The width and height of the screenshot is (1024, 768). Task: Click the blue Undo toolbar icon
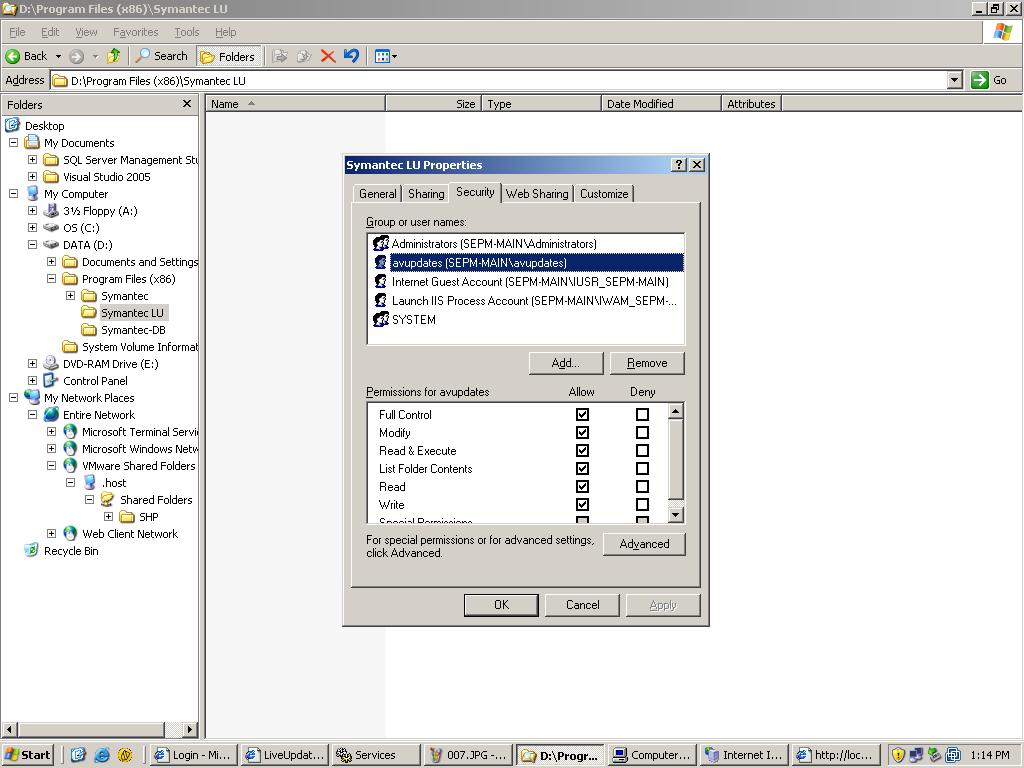coord(351,56)
